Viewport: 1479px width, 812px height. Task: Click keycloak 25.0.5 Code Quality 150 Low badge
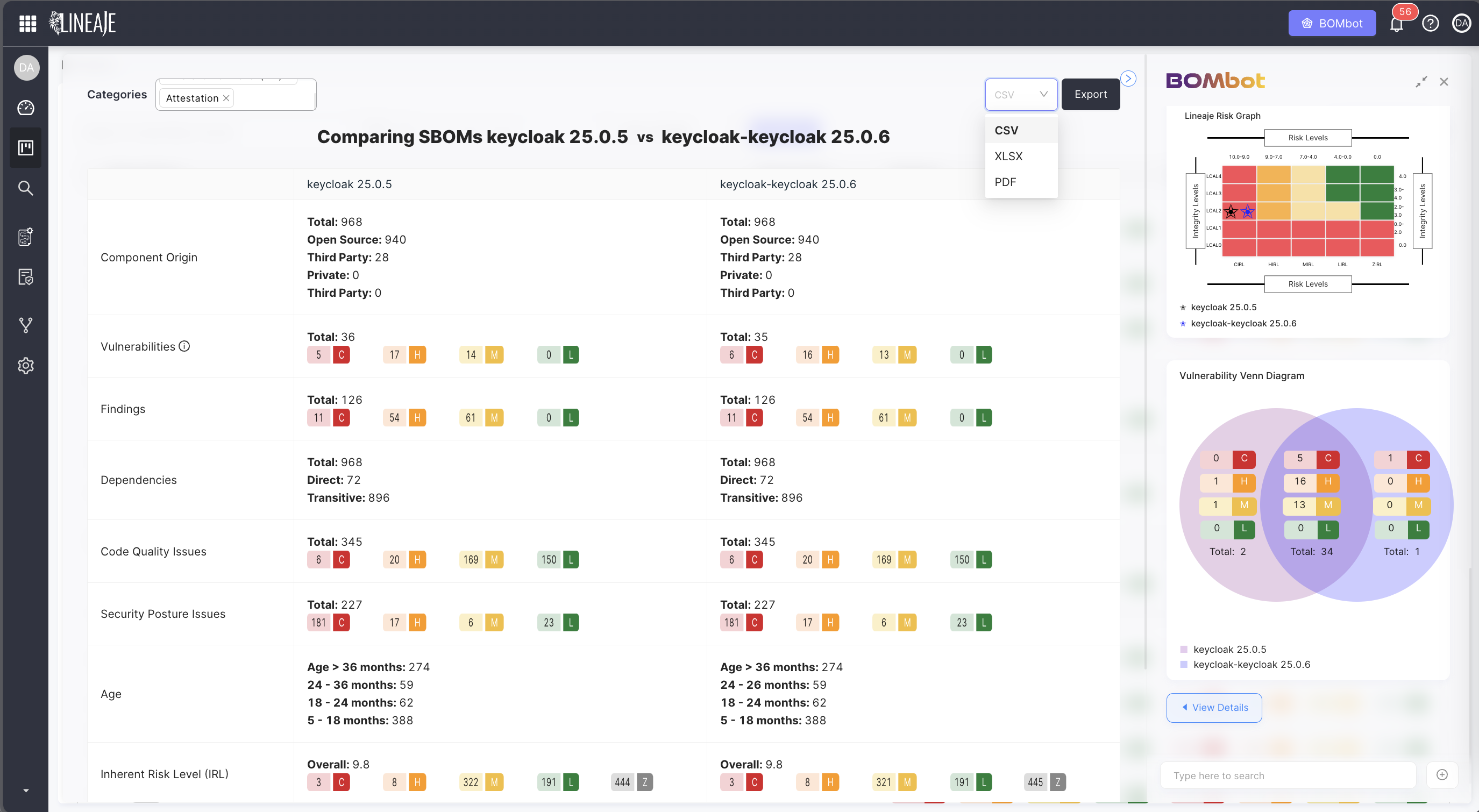558,559
